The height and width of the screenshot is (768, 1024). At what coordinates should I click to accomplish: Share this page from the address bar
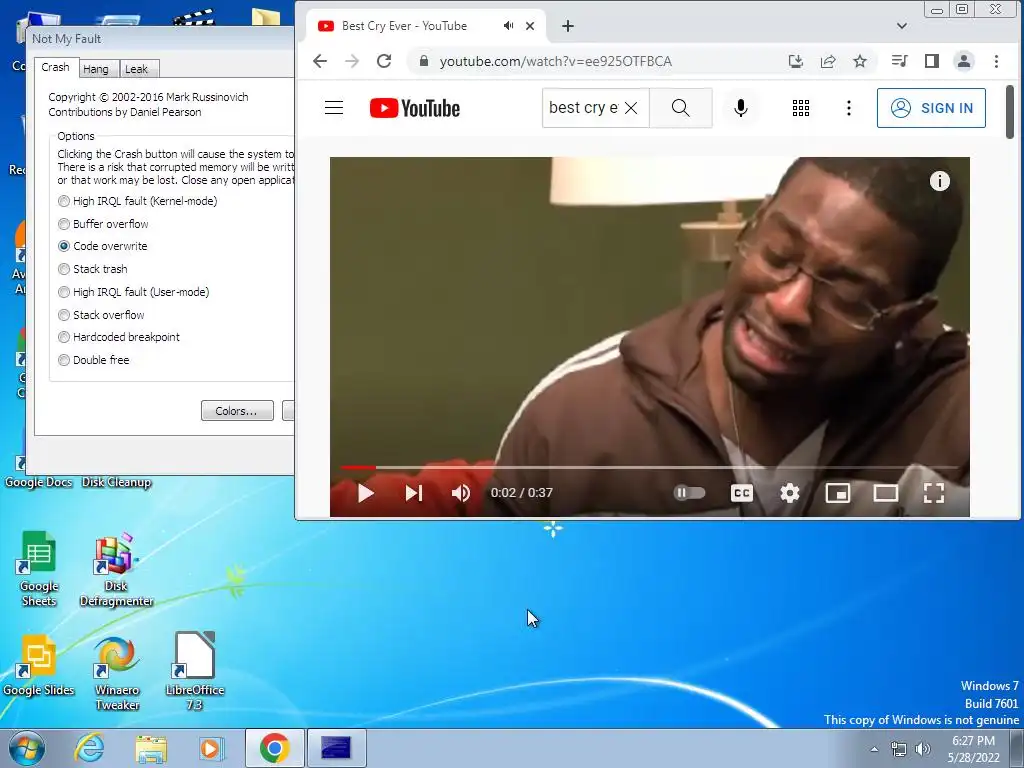(828, 61)
